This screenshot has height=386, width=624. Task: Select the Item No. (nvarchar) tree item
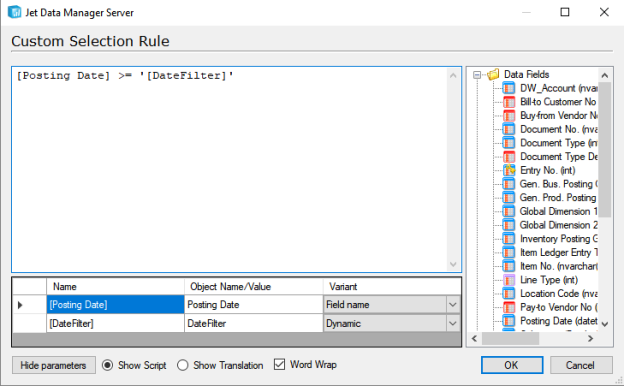point(558,266)
